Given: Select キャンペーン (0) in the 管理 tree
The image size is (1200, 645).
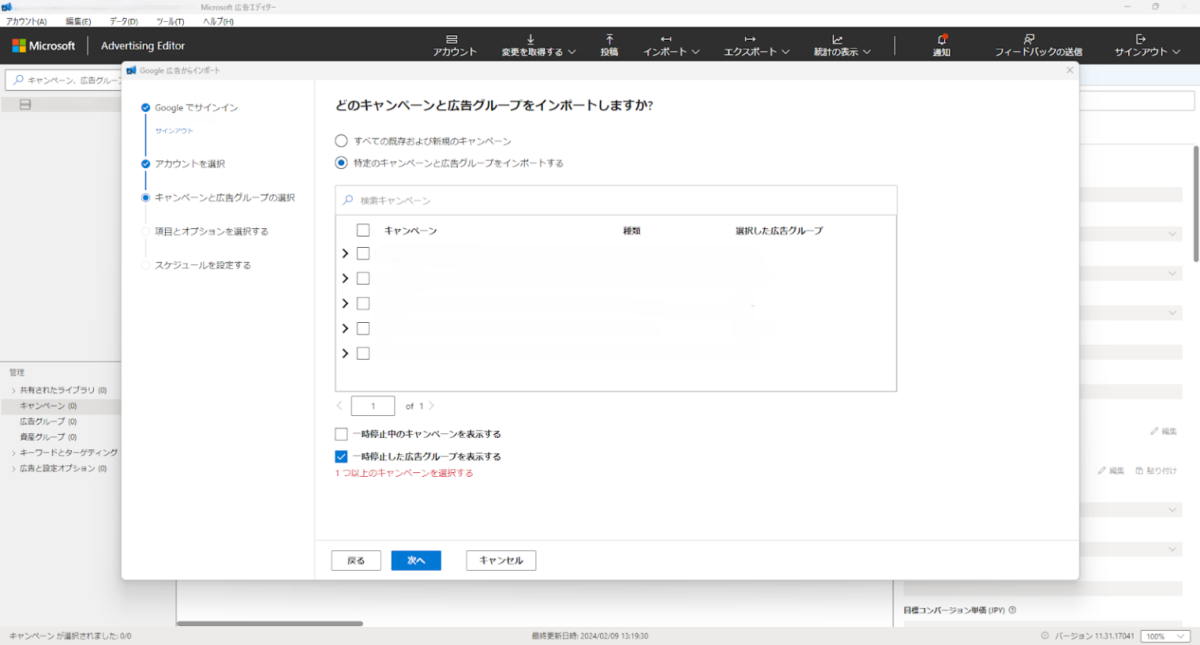Looking at the screenshot, I should [x=48, y=406].
